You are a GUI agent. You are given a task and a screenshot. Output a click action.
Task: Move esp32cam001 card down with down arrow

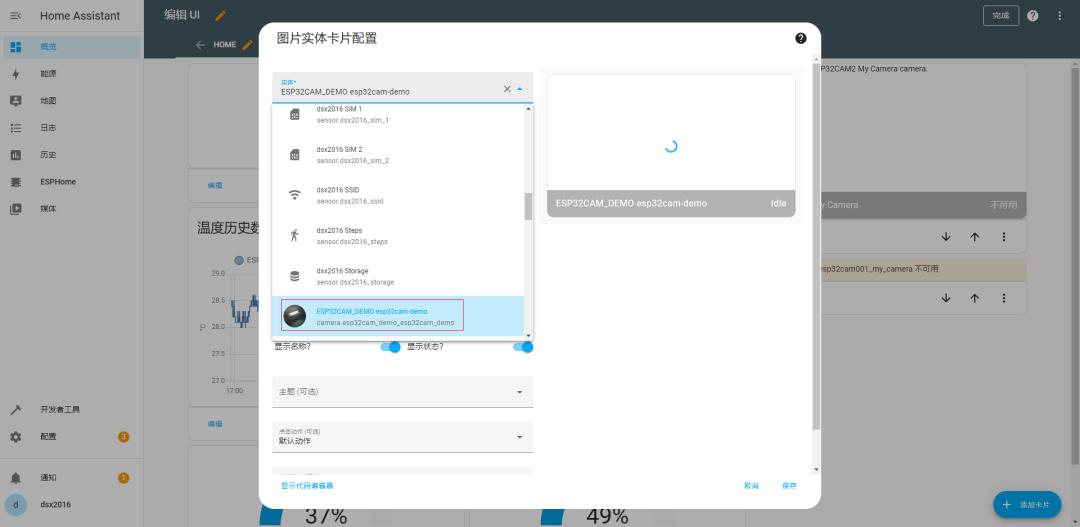point(946,298)
